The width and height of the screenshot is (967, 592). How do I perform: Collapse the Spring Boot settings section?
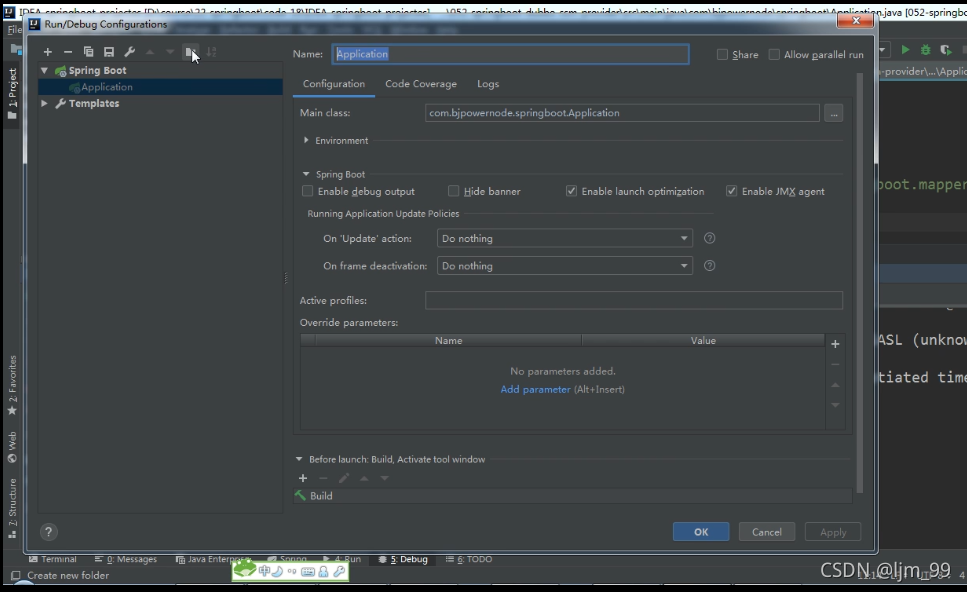click(306, 174)
